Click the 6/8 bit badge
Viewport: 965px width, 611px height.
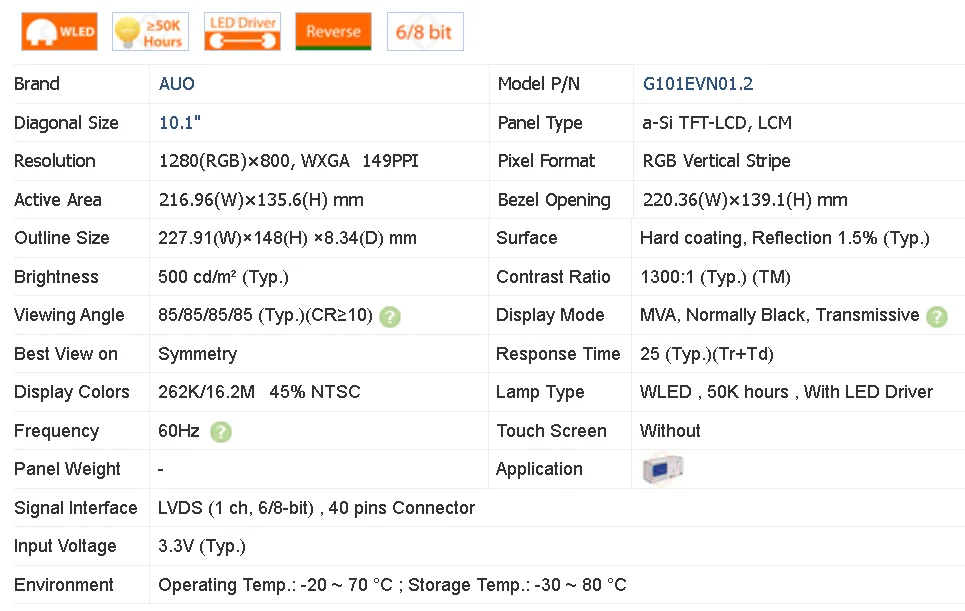coord(425,31)
